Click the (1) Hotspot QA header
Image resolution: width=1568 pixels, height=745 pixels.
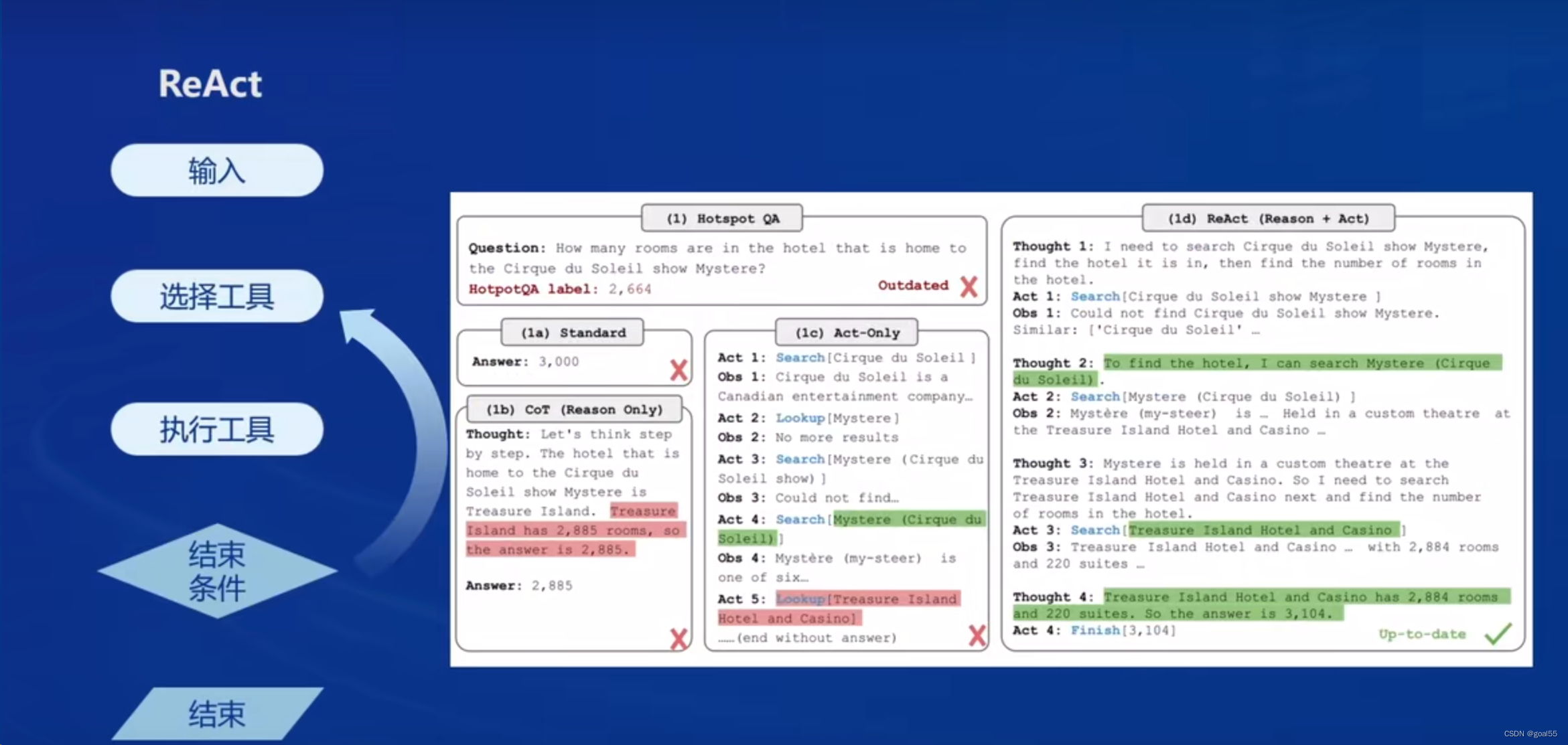click(x=722, y=218)
